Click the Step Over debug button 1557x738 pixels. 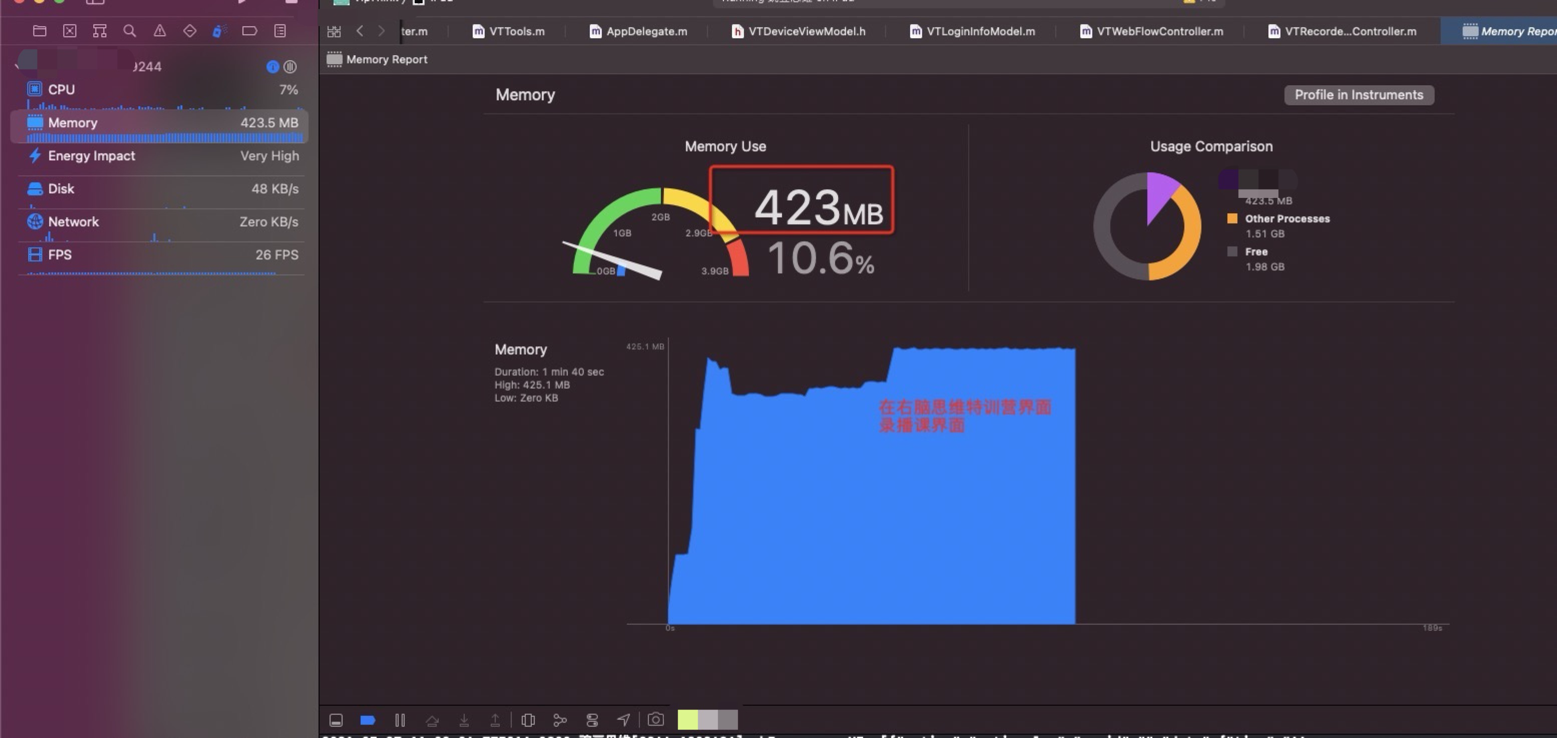pos(432,720)
